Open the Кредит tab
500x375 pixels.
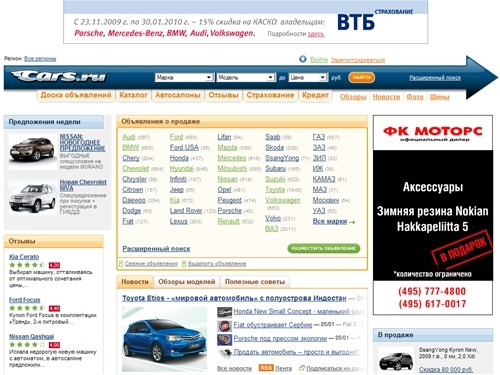coord(315,95)
